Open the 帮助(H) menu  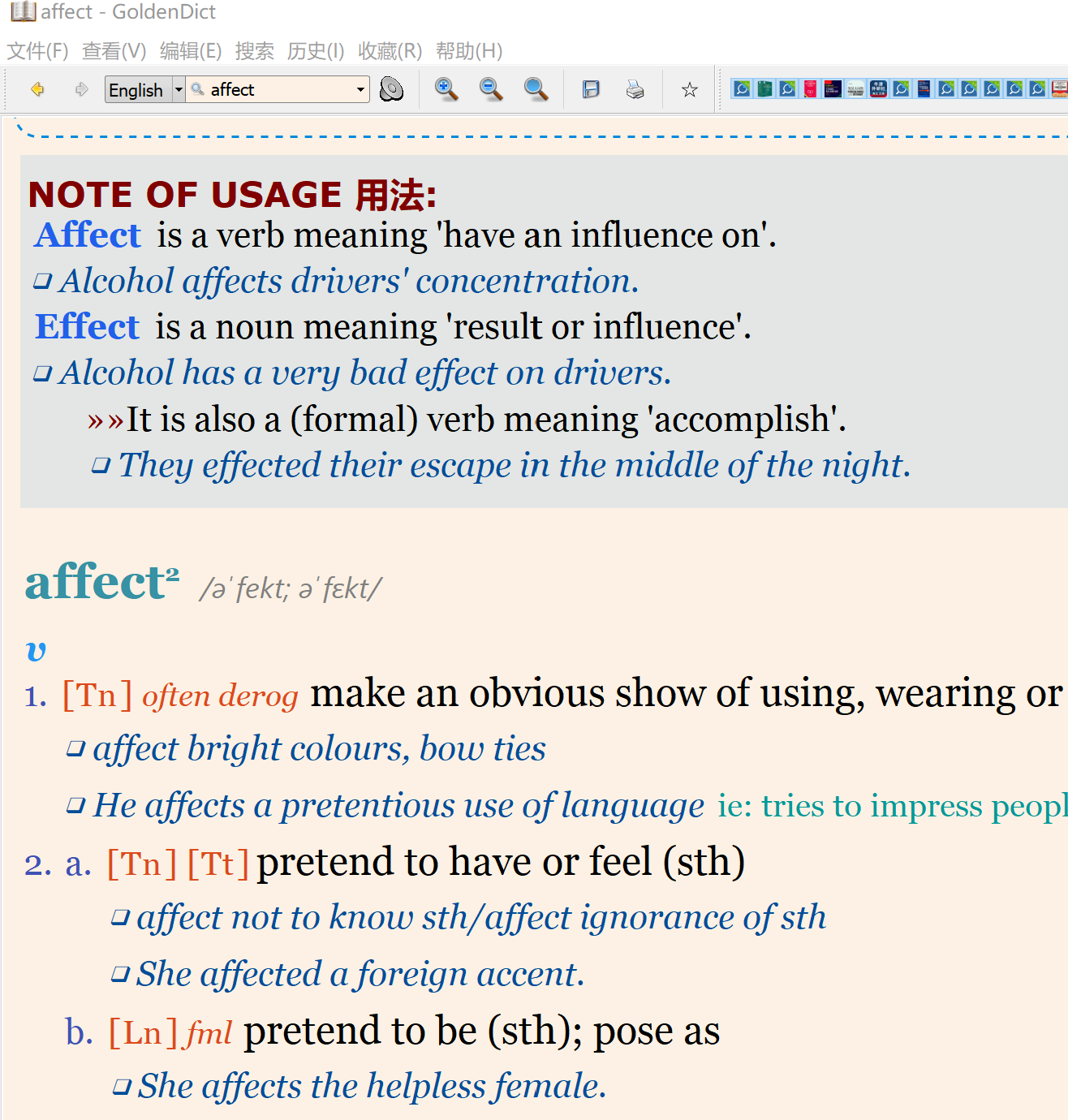(x=469, y=51)
